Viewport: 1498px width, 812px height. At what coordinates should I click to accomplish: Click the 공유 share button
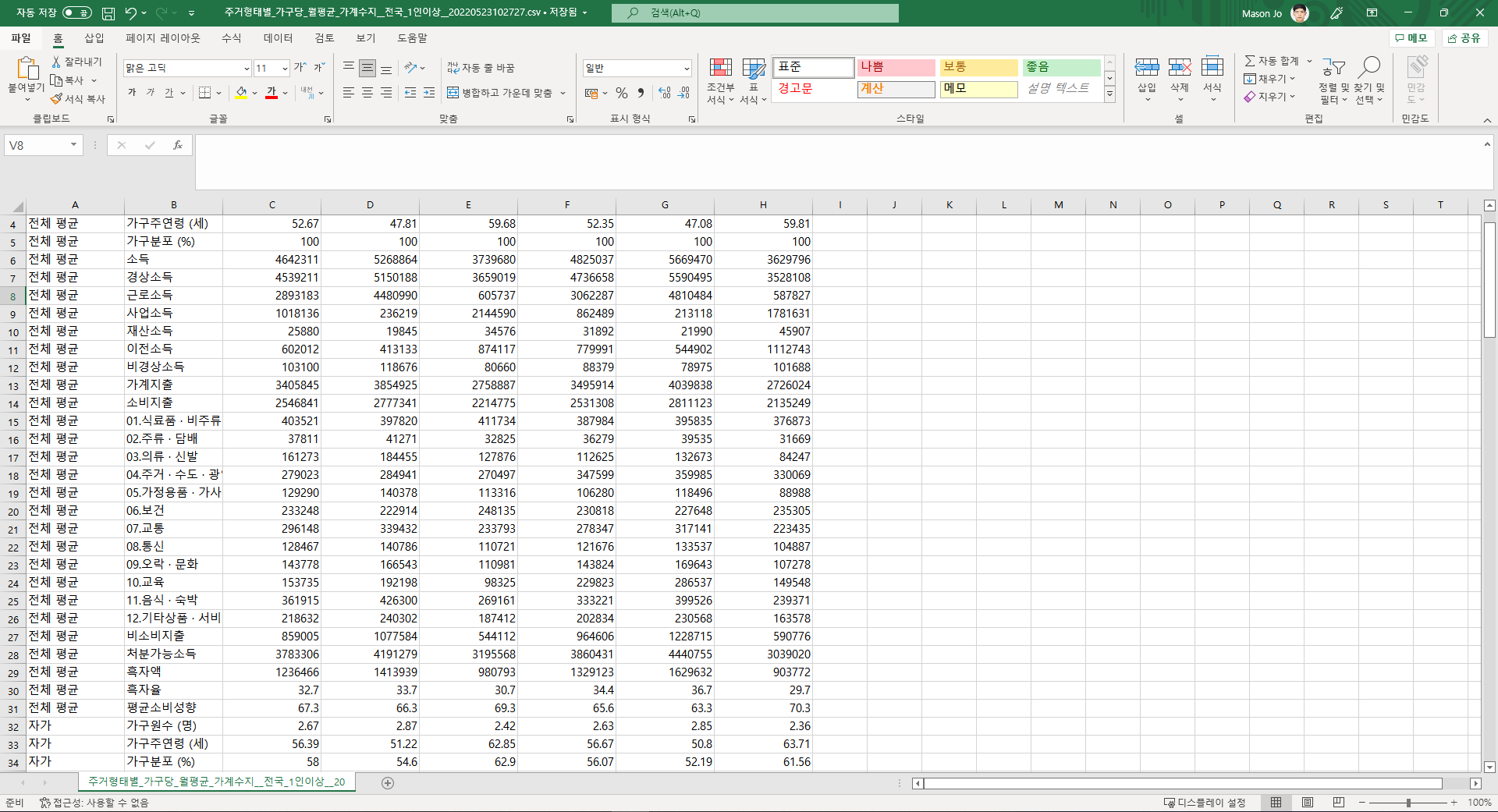click(x=1464, y=38)
